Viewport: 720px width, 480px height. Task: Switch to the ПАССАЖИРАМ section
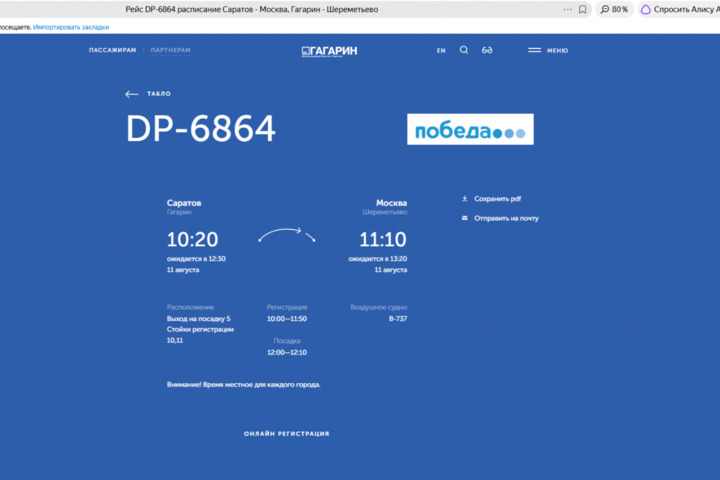(112, 50)
